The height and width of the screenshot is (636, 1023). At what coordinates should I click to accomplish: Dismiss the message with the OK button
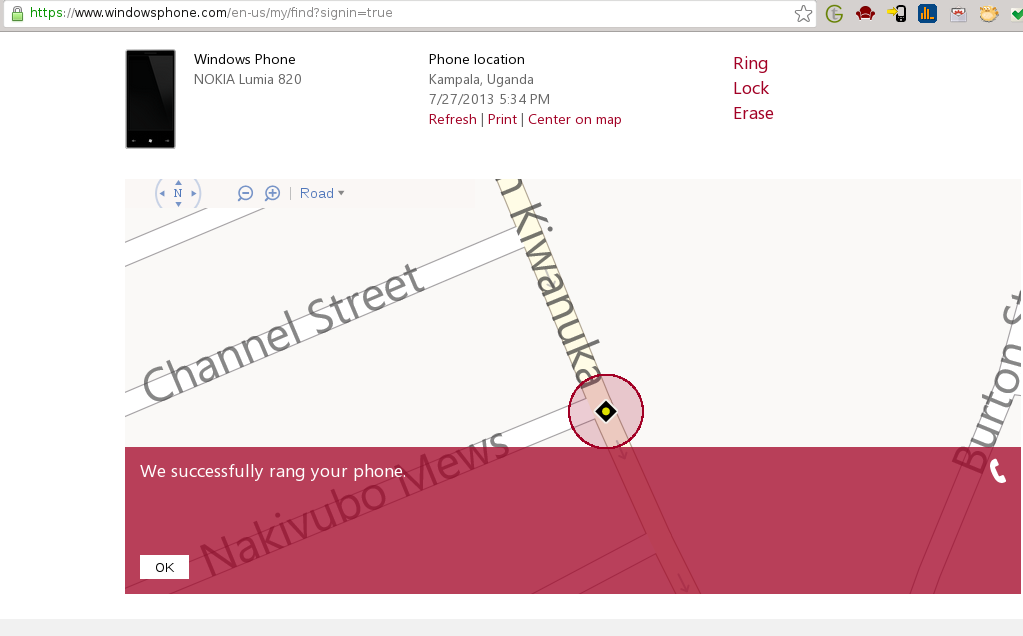coord(164,567)
